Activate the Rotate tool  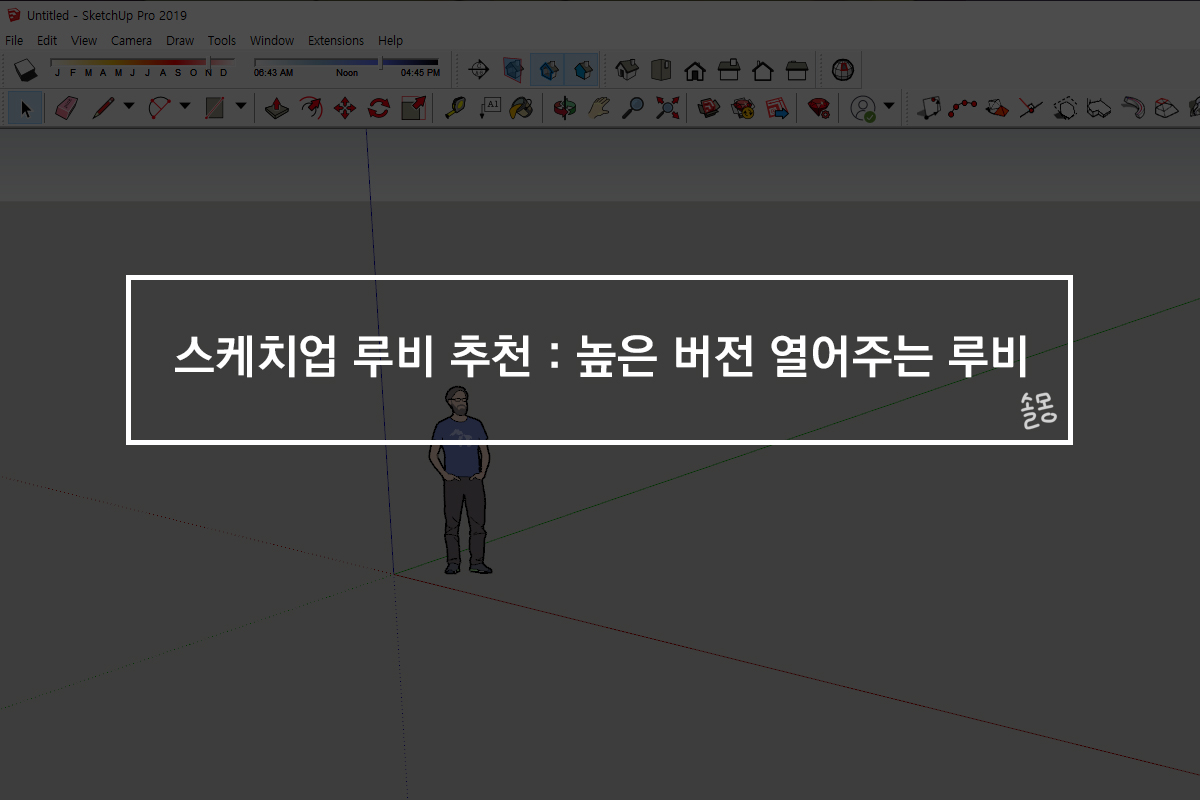pos(379,108)
